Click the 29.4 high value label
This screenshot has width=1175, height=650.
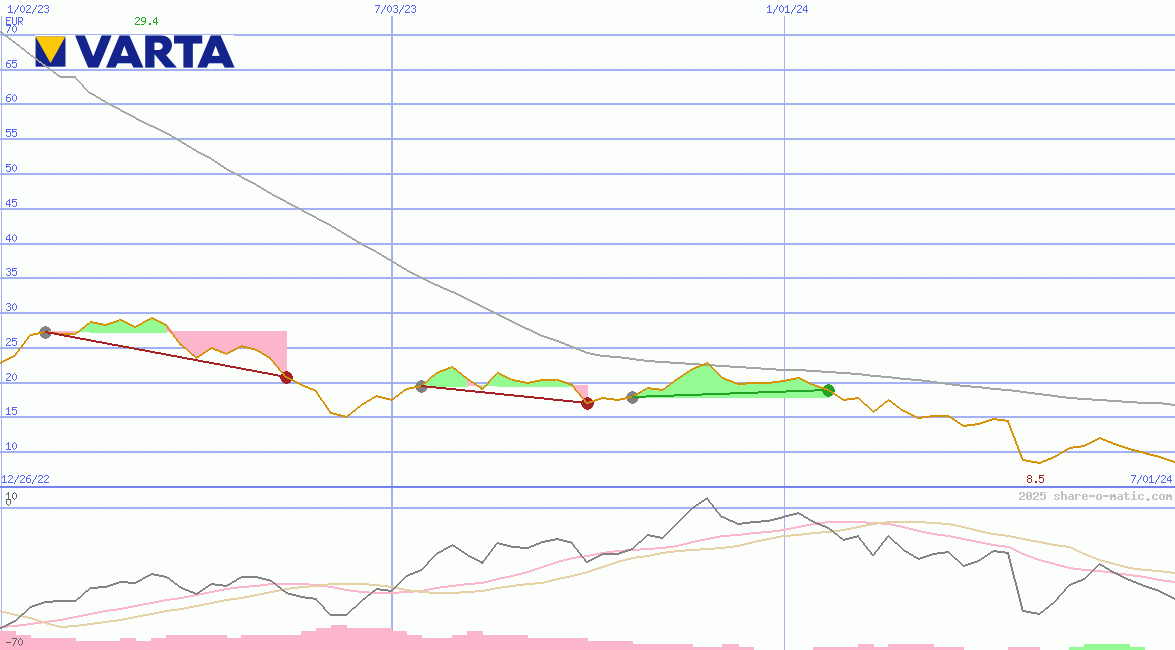tap(146, 21)
